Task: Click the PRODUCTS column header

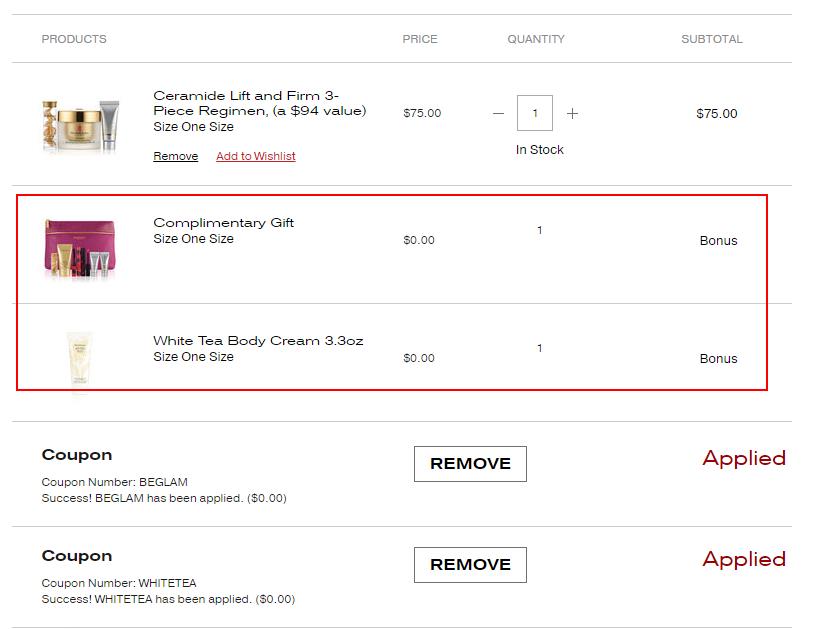Action: (x=73, y=39)
